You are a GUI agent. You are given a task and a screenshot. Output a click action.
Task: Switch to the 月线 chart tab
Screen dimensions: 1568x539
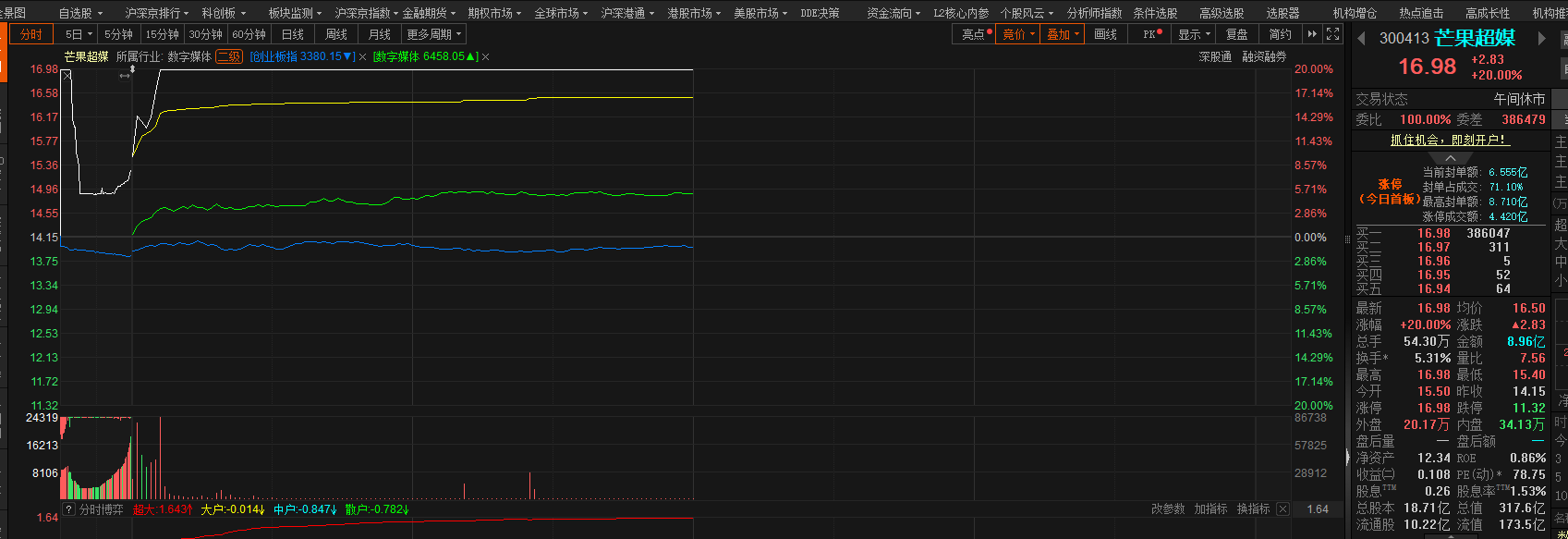coord(379,34)
